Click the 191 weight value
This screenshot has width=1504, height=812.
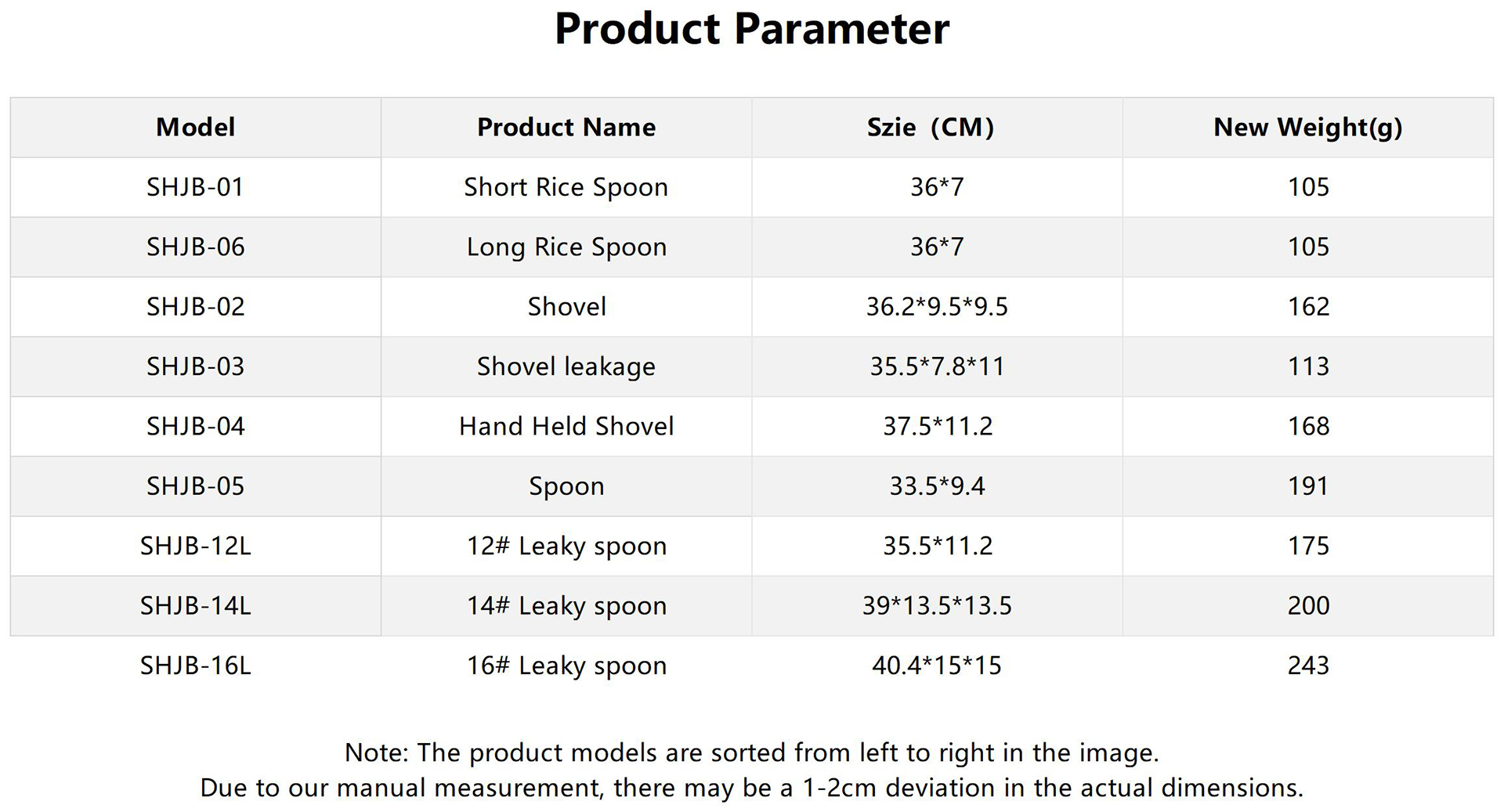click(x=1308, y=486)
